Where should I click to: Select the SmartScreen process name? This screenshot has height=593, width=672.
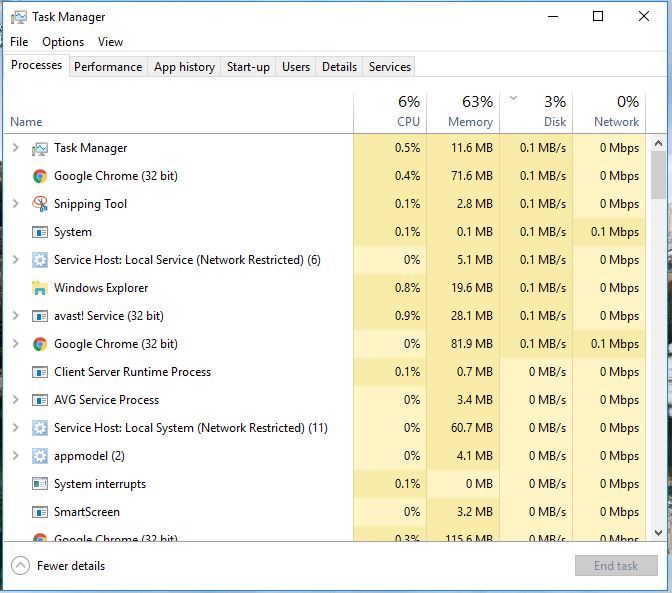87,512
